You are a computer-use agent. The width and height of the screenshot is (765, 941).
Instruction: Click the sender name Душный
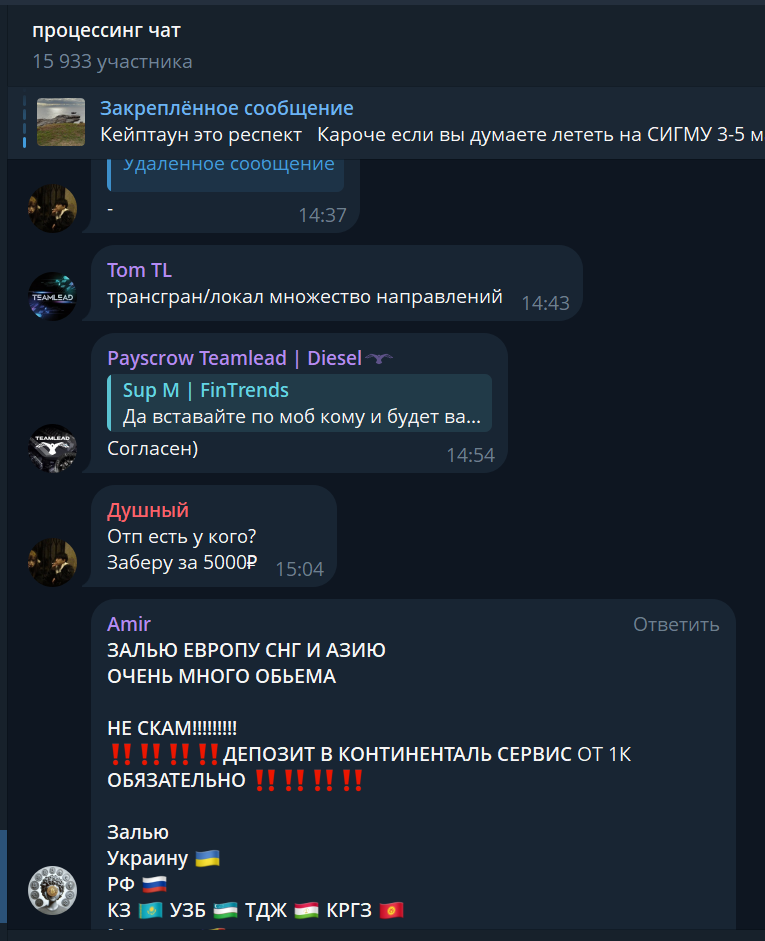click(148, 510)
